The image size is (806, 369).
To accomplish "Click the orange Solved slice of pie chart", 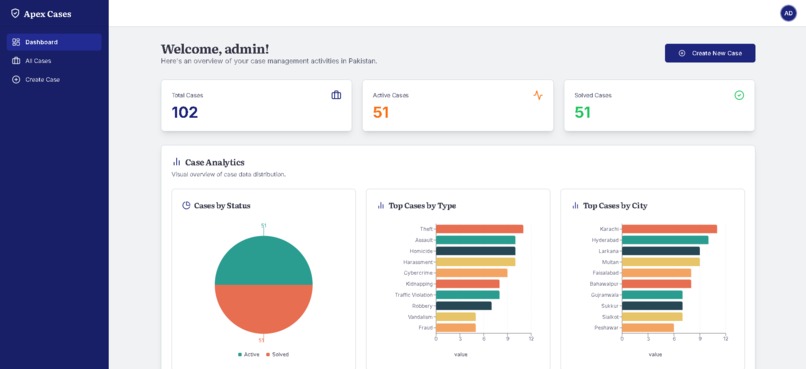I will [264, 309].
